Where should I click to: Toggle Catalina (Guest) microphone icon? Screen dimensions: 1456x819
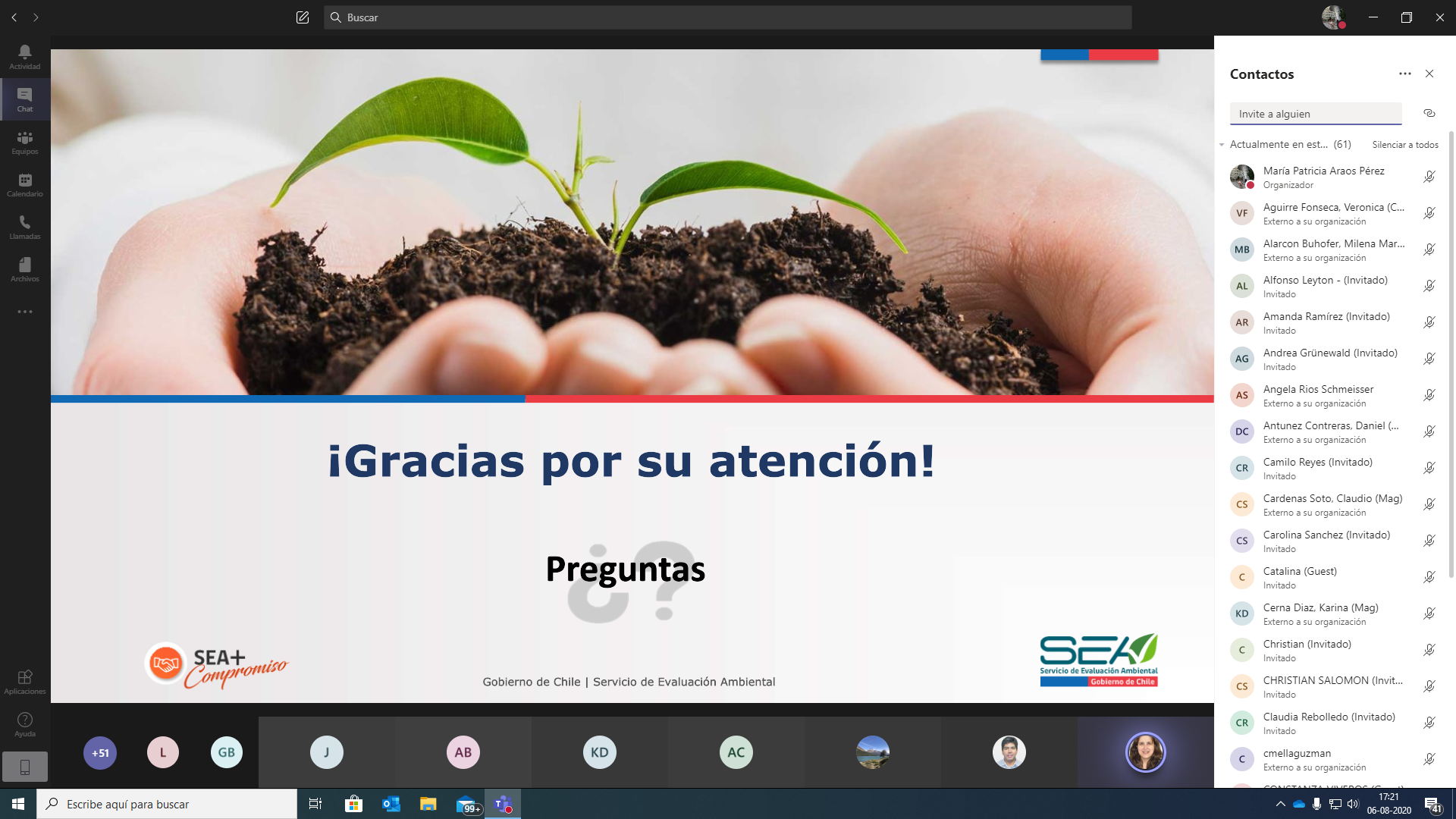[x=1429, y=577]
